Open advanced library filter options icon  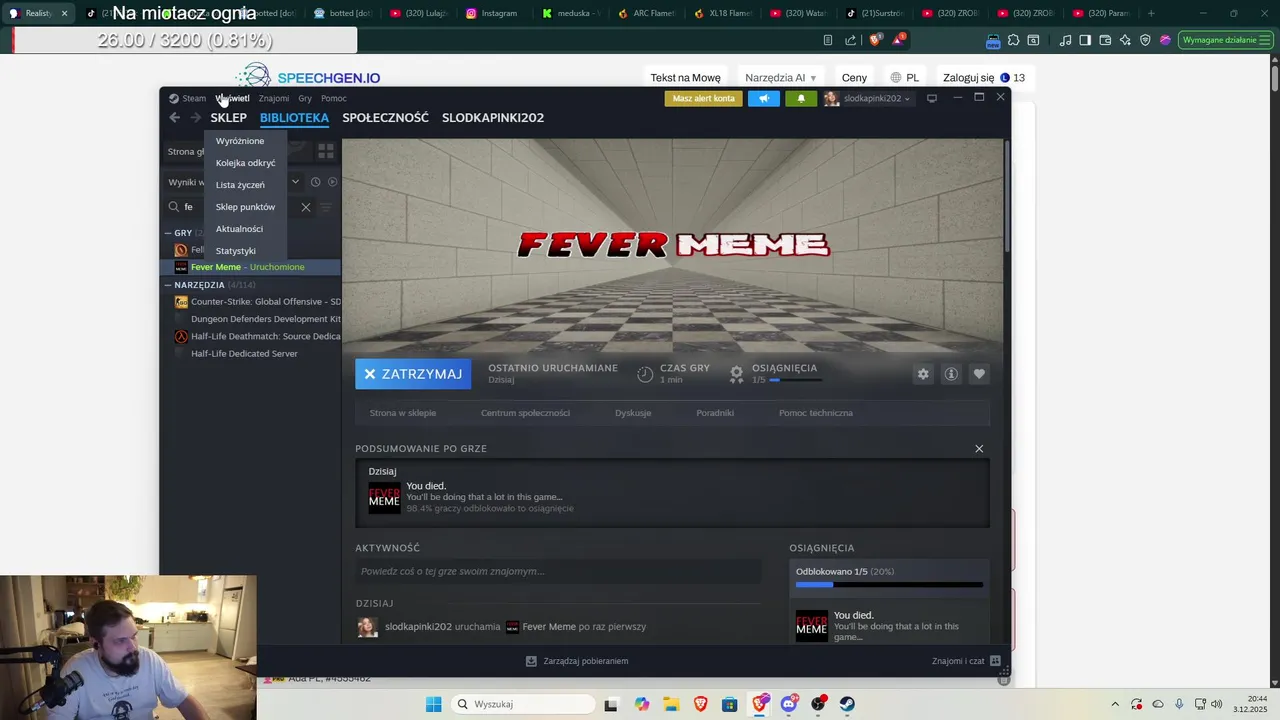point(326,207)
